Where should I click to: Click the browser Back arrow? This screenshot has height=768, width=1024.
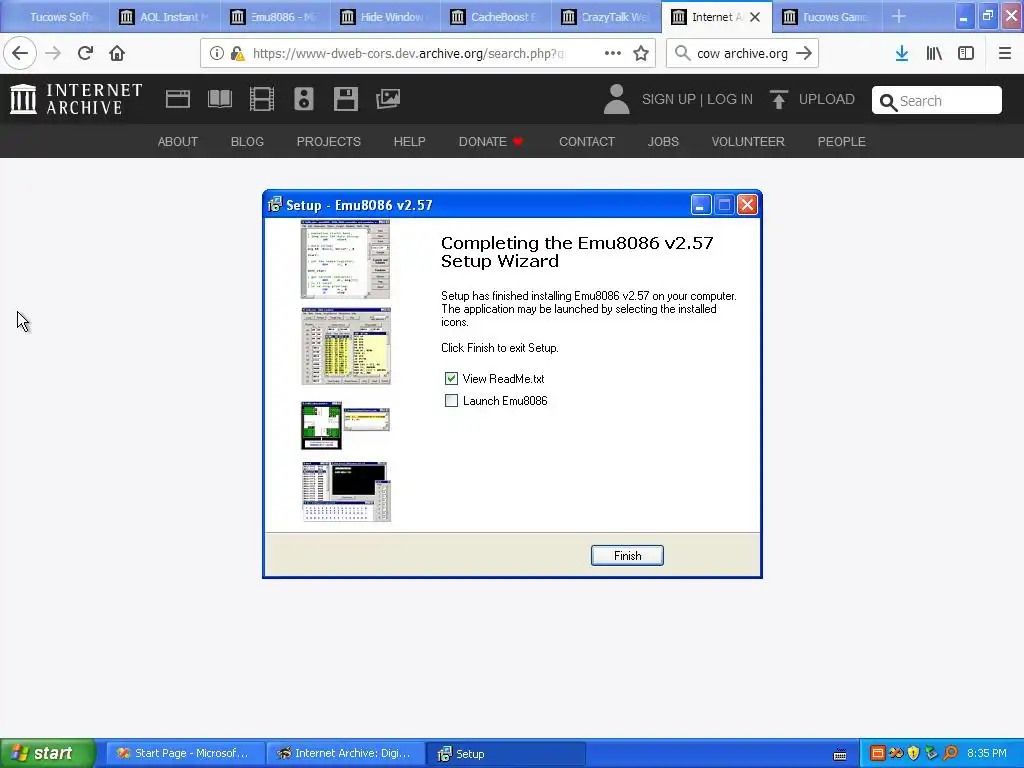[20, 53]
